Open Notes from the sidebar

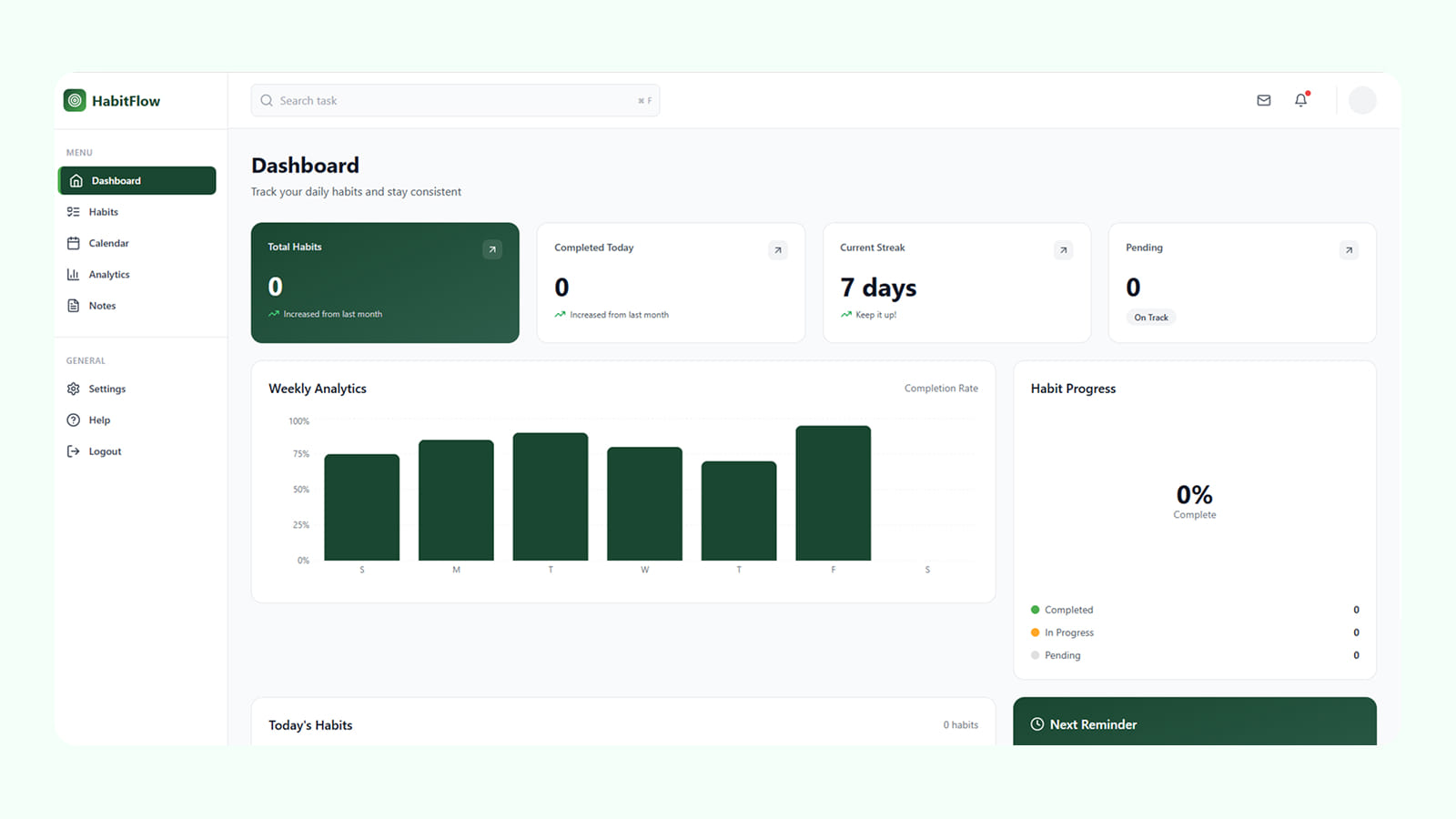tap(102, 306)
